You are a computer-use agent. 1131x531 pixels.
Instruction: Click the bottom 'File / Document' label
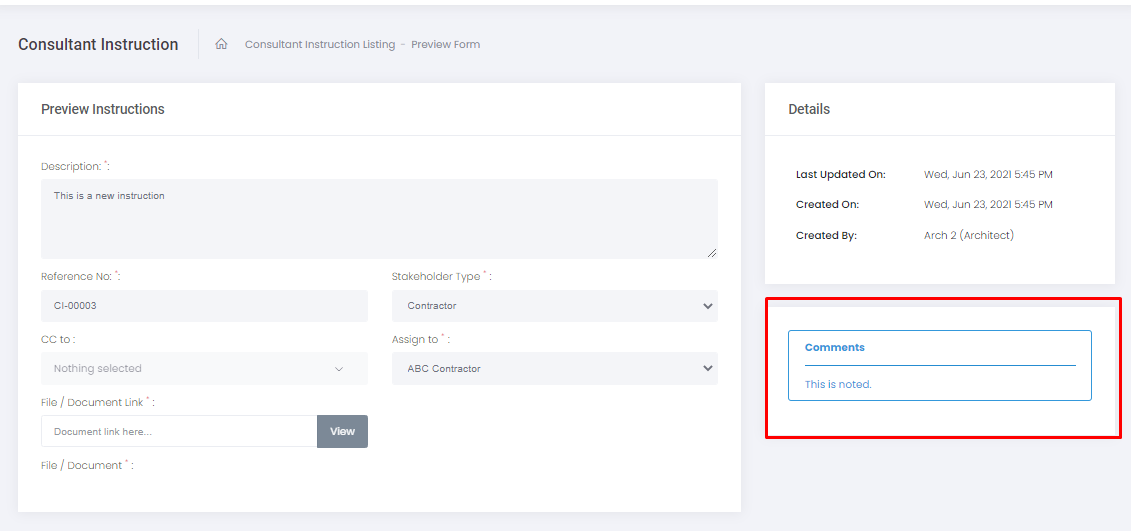click(x=81, y=466)
